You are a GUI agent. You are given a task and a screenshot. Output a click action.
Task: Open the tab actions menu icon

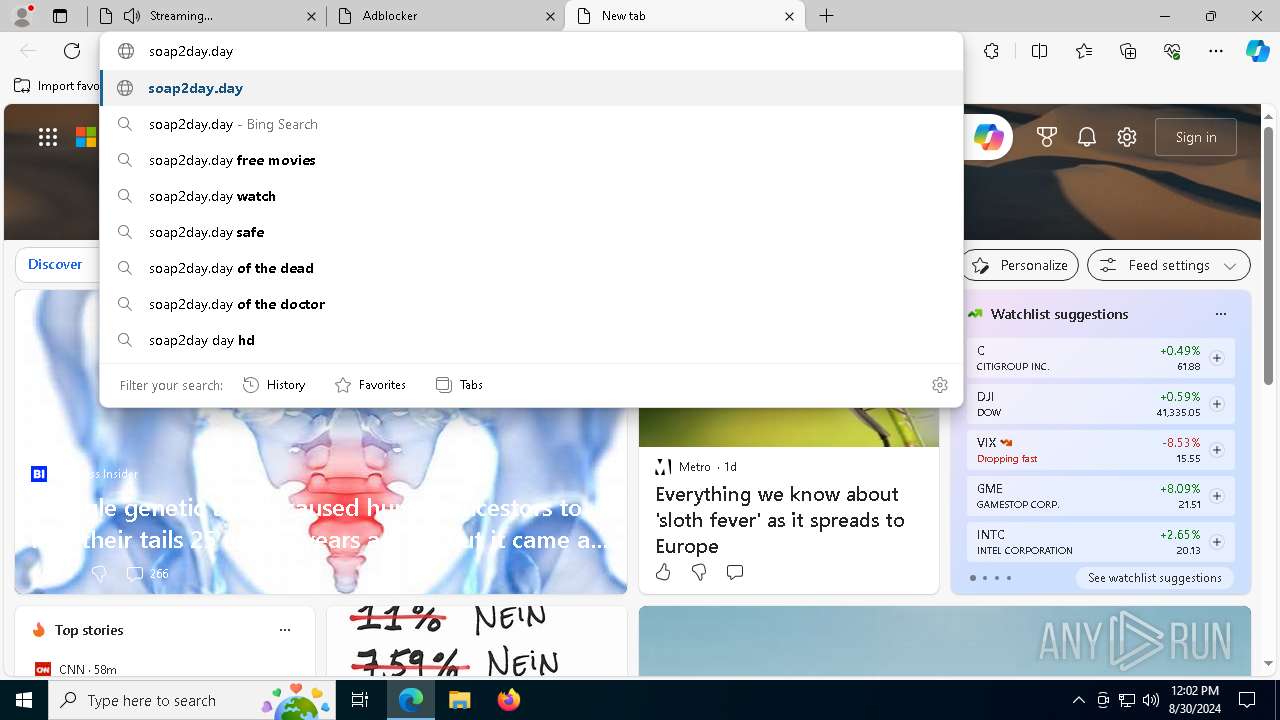60,16
